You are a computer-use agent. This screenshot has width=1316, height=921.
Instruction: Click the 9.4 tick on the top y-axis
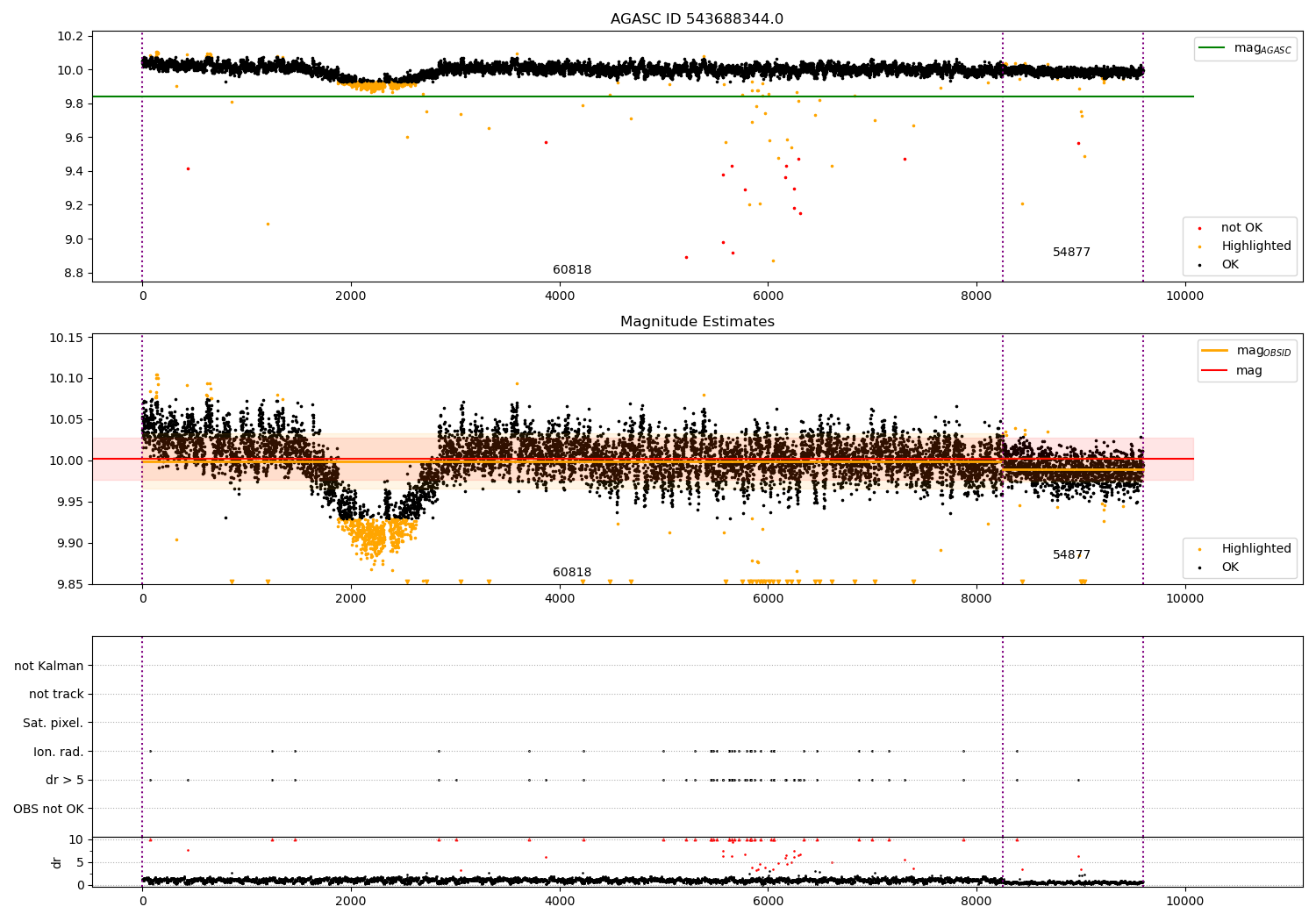(x=73, y=171)
